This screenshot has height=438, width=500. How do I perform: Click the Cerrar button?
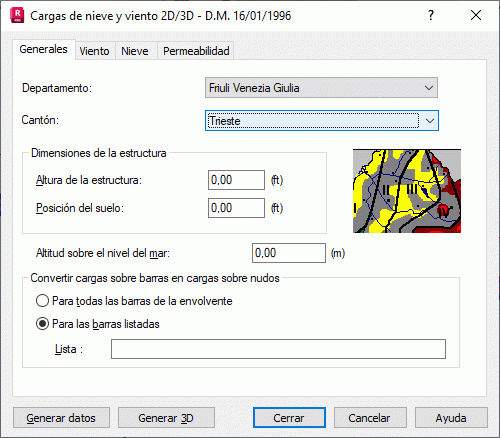point(289,418)
